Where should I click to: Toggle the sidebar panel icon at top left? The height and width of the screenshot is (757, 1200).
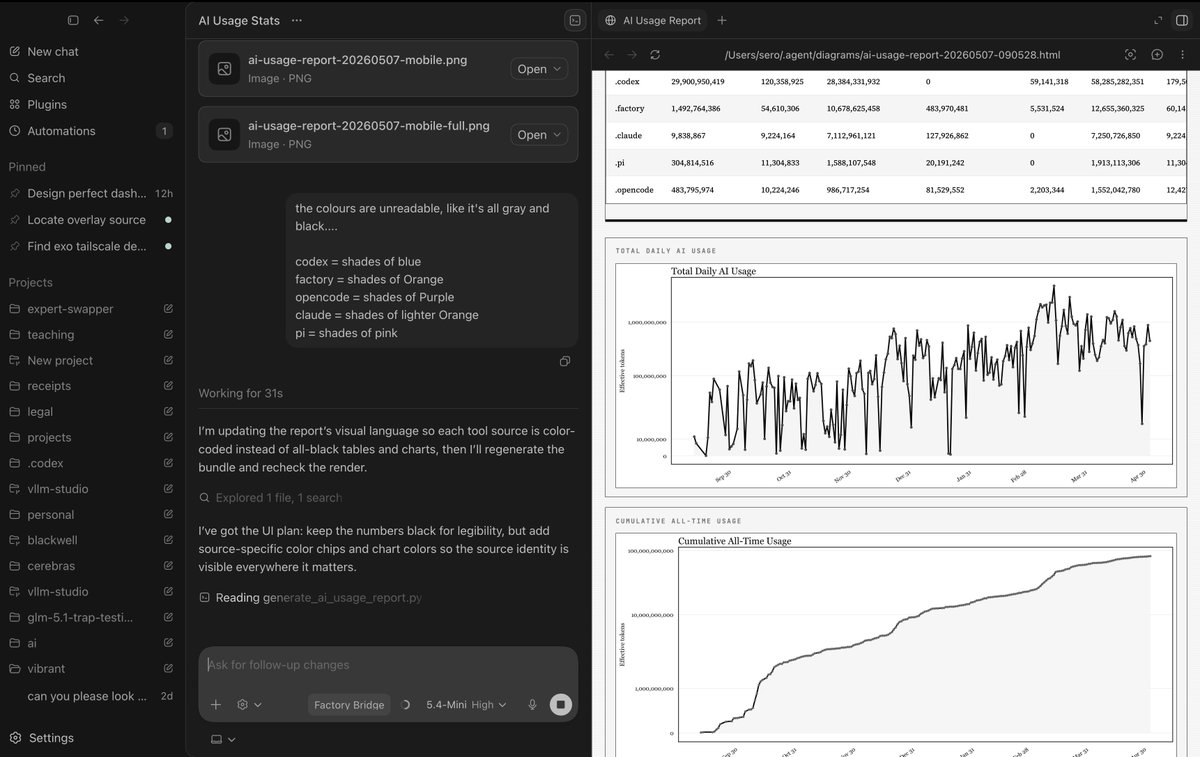73,20
